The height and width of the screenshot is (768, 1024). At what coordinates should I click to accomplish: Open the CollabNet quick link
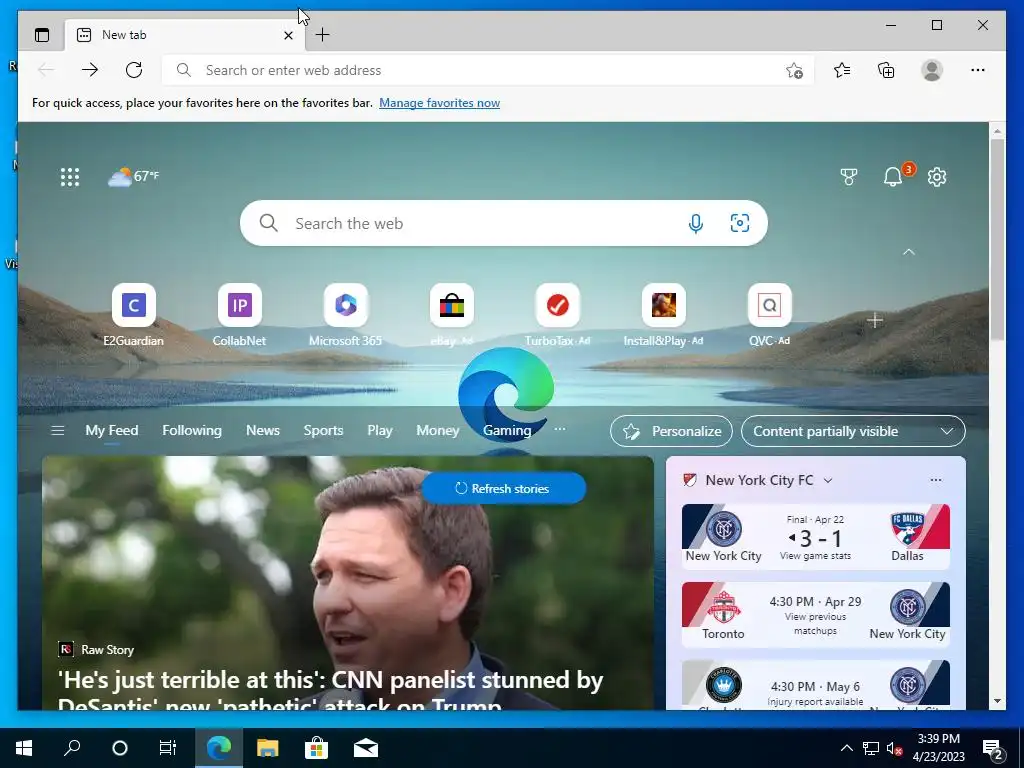(x=240, y=315)
